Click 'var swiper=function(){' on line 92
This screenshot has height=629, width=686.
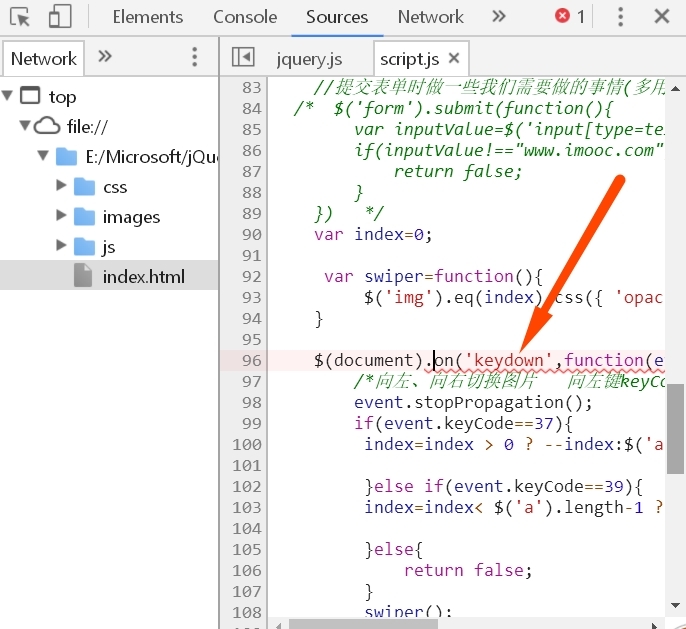[433, 276]
